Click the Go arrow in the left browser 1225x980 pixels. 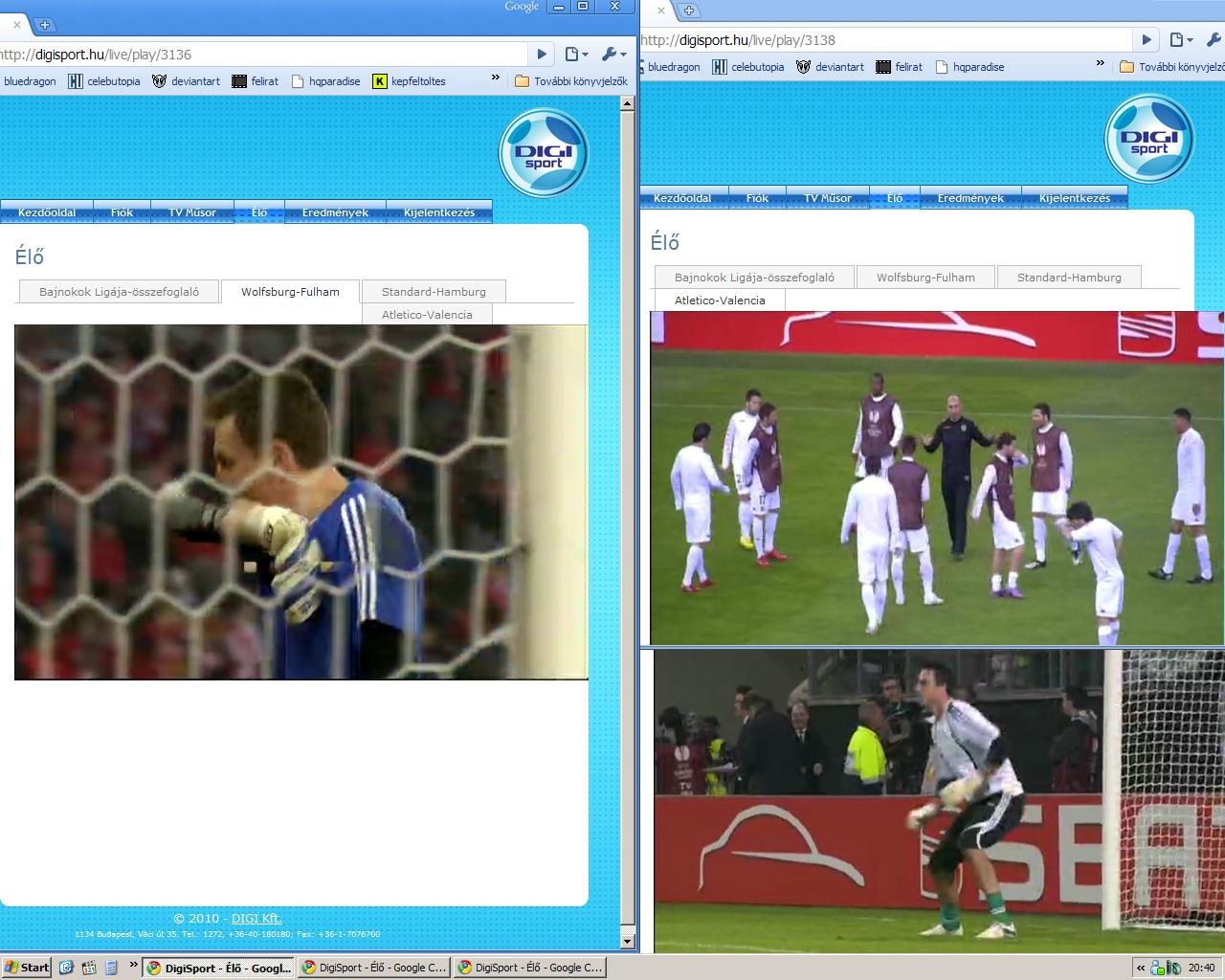[x=542, y=55]
